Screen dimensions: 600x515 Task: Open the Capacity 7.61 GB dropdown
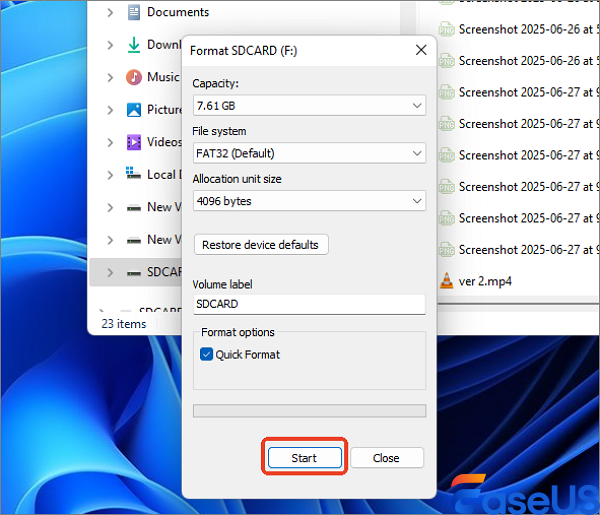tap(309, 105)
